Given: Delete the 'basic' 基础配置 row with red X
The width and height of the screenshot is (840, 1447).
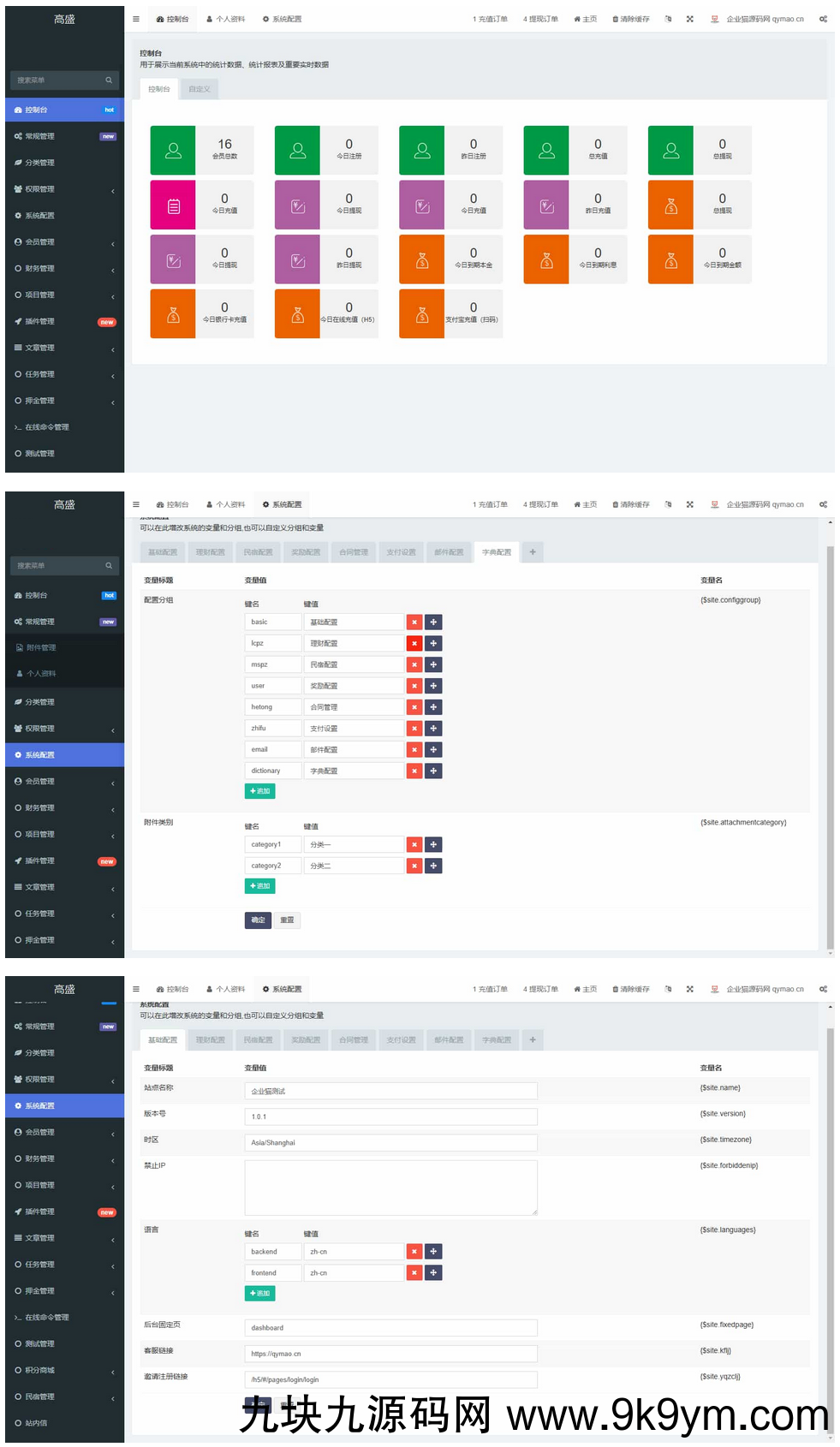Looking at the screenshot, I should tap(414, 622).
